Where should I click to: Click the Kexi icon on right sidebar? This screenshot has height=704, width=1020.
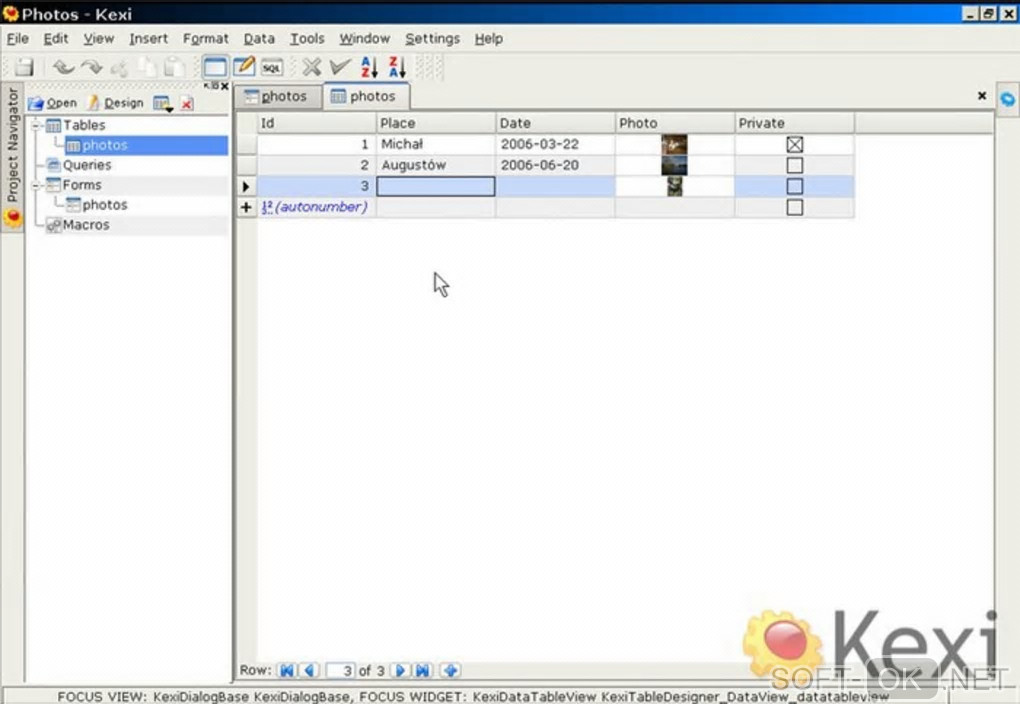point(1008,99)
